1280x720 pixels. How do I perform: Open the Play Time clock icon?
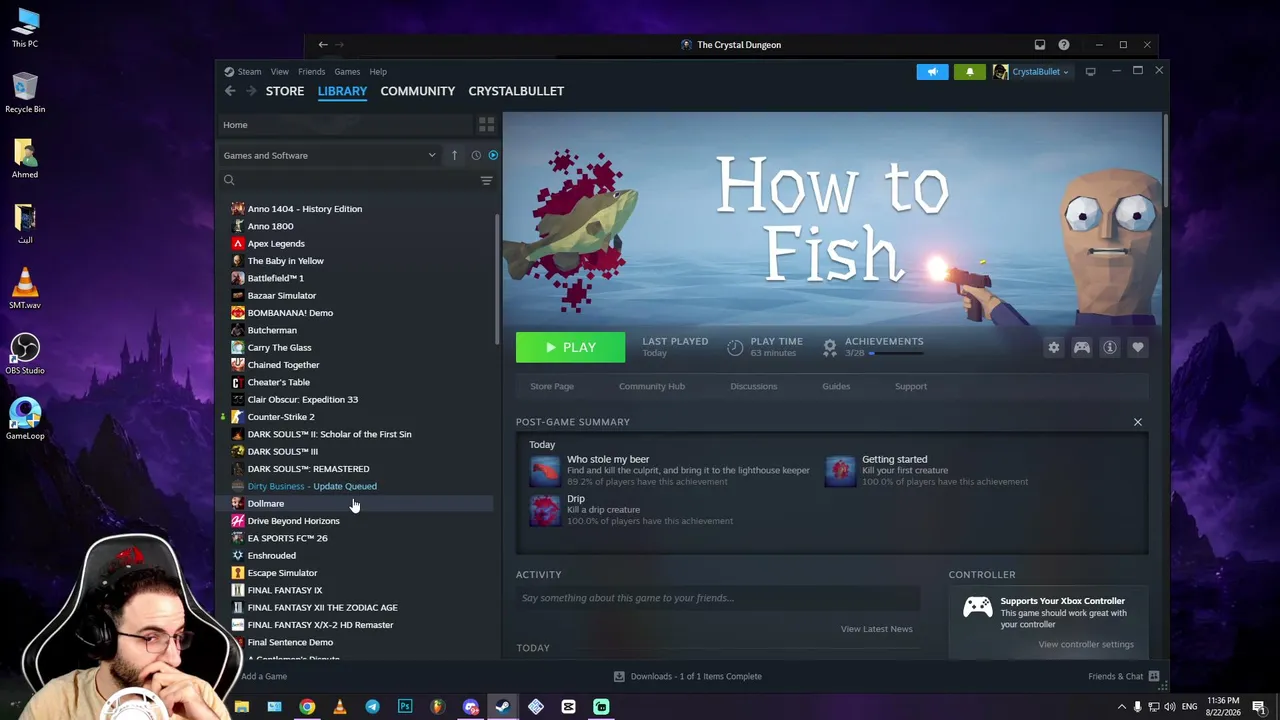tap(735, 347)
